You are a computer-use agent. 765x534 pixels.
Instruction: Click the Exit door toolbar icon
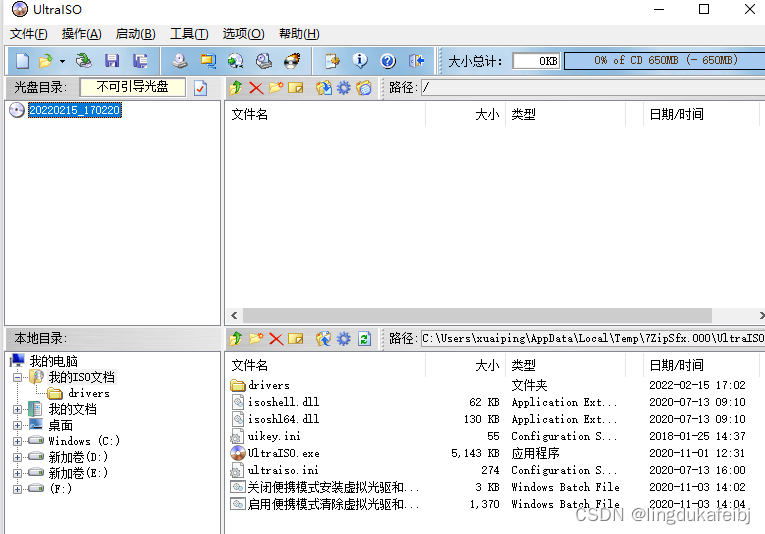coord(416,61)
